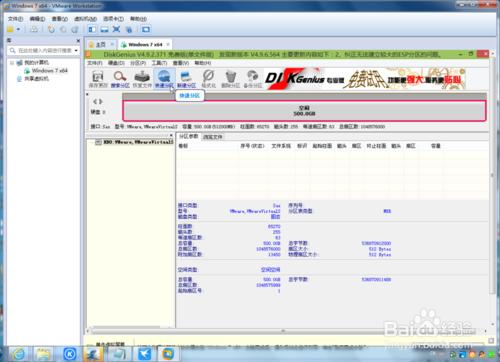Click the VMware unity mode icon
This screenshot has width=500, height=362.
coord(128,29)
